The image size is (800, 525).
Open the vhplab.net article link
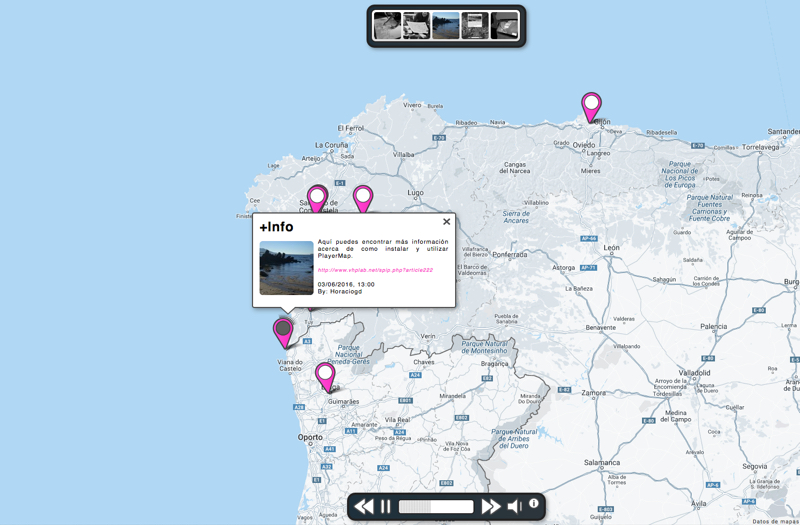pos(375,270)
